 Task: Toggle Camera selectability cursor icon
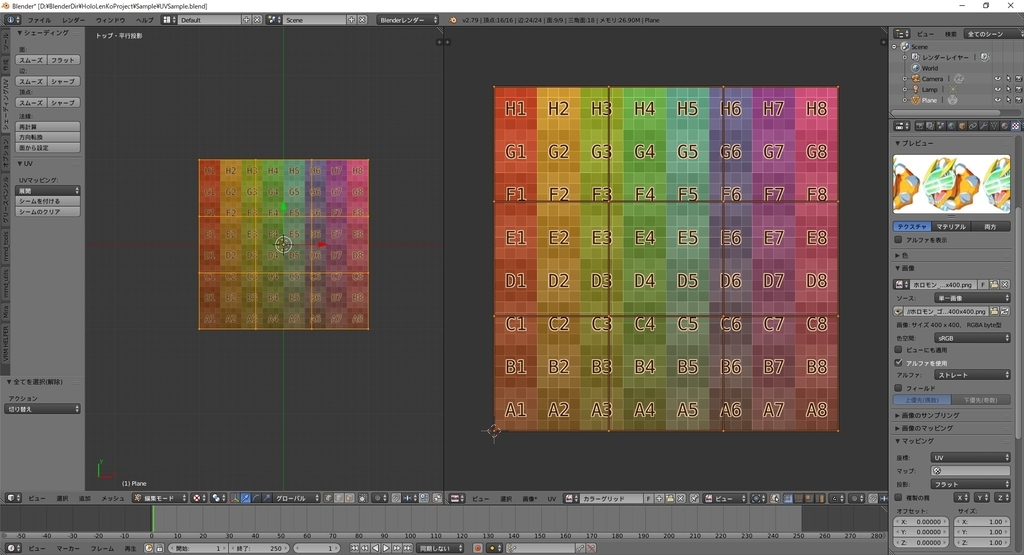pyautogui.click(x=1008, y=79)
